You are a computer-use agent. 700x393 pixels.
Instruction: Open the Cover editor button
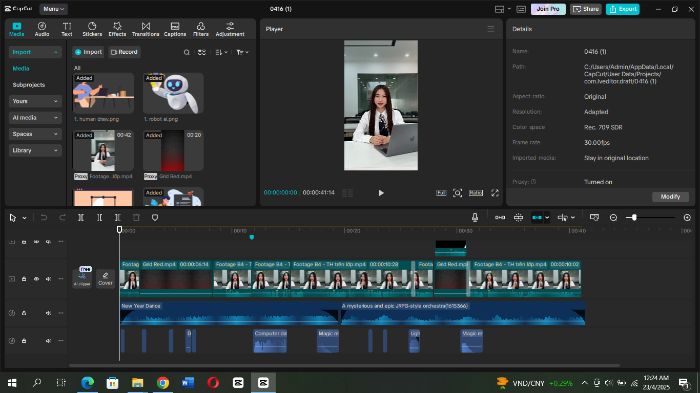pyautogui.click(x=105, y=278)
